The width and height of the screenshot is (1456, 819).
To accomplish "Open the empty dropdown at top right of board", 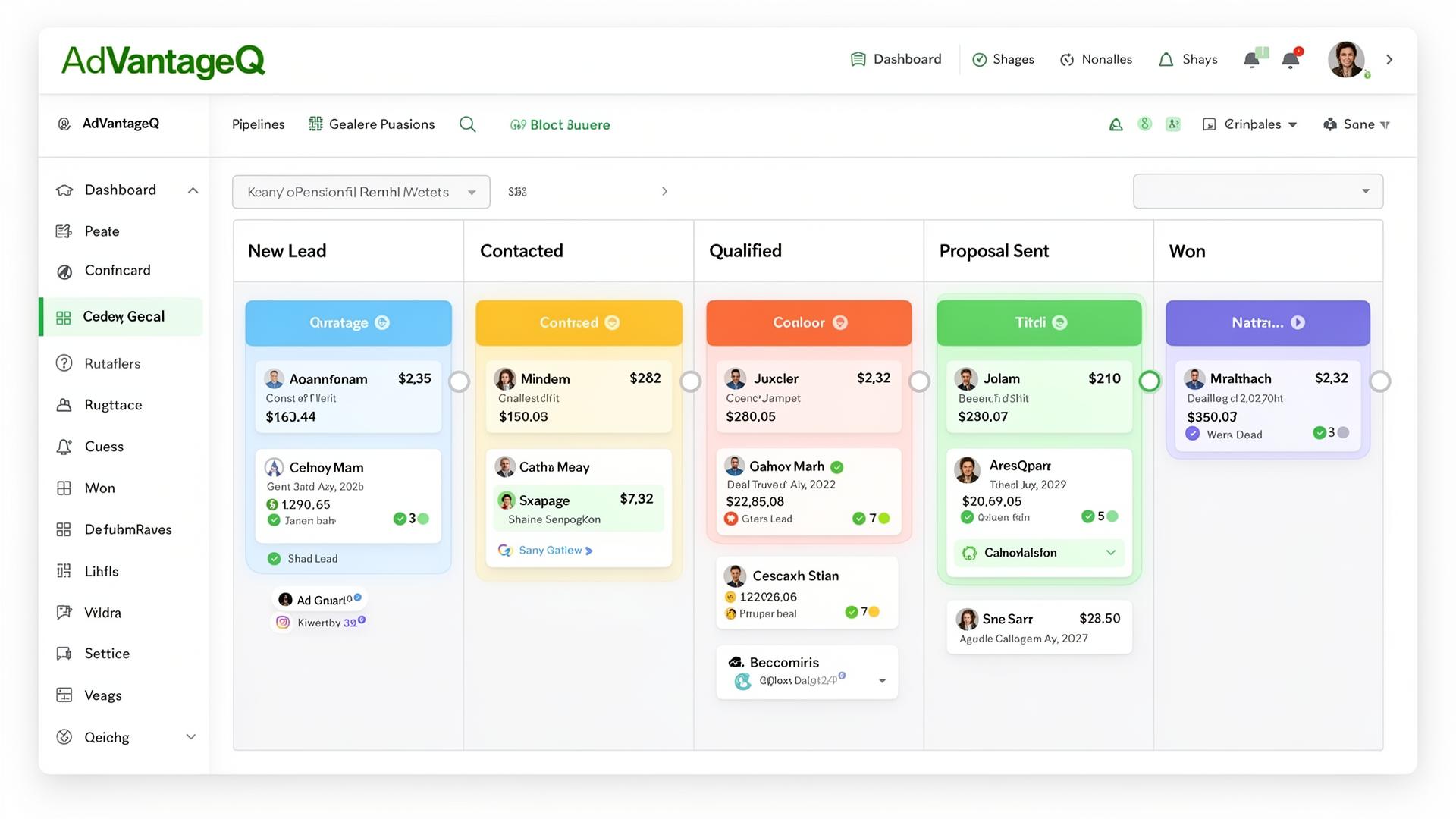I will [1258, 191].
